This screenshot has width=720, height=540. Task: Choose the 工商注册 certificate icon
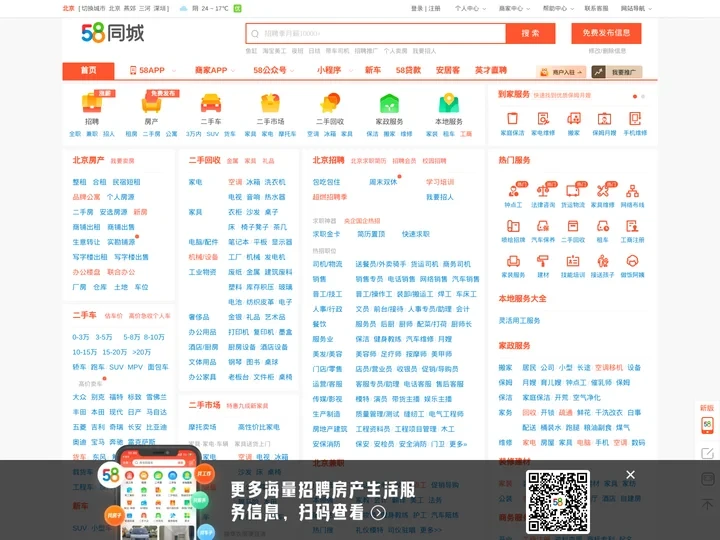tap(632, 225)
